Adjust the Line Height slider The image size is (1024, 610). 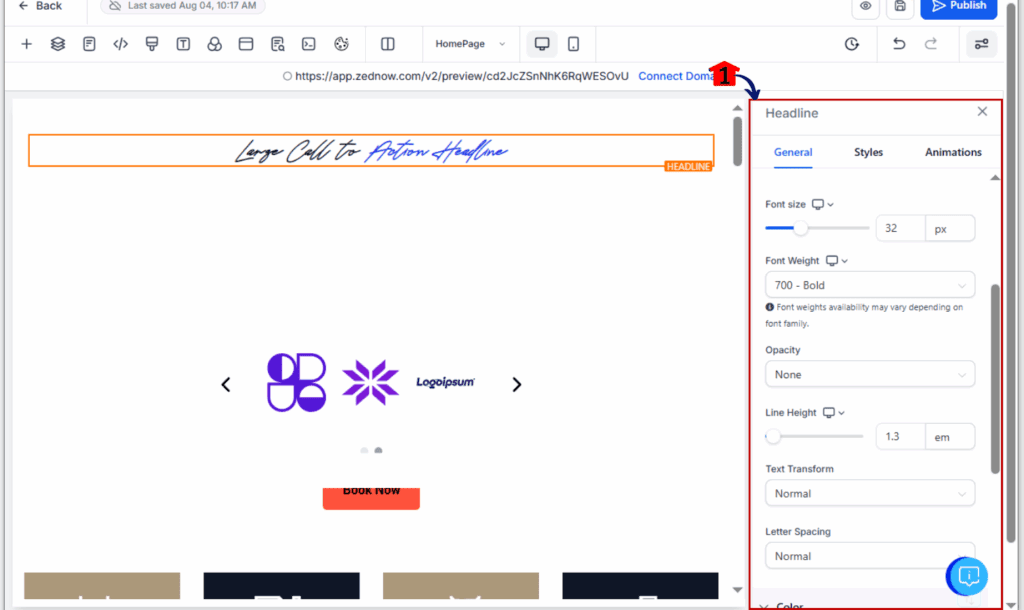pyautogui.click(x=773, y=436)
